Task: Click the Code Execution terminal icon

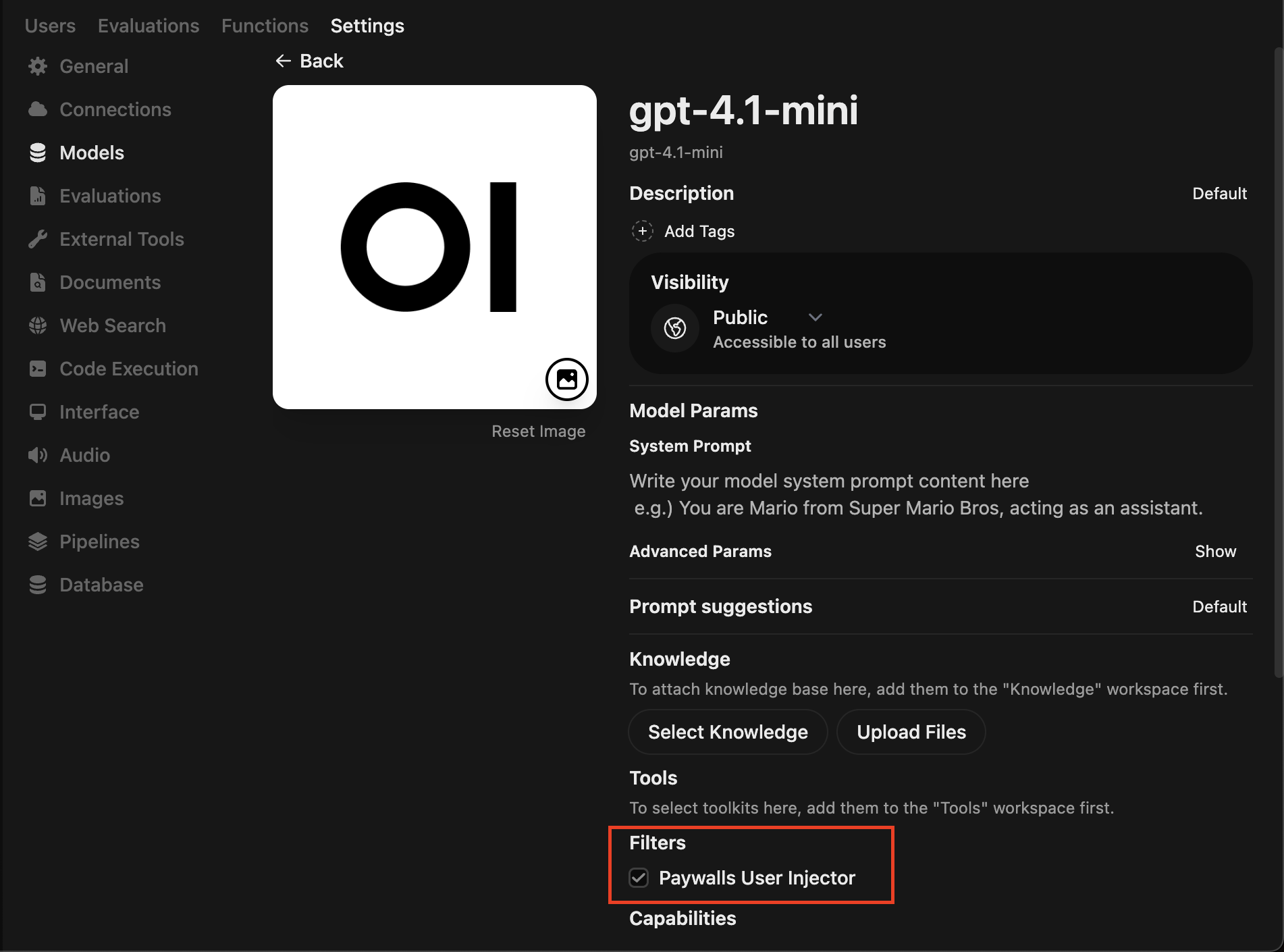Action: click(38, 369)
